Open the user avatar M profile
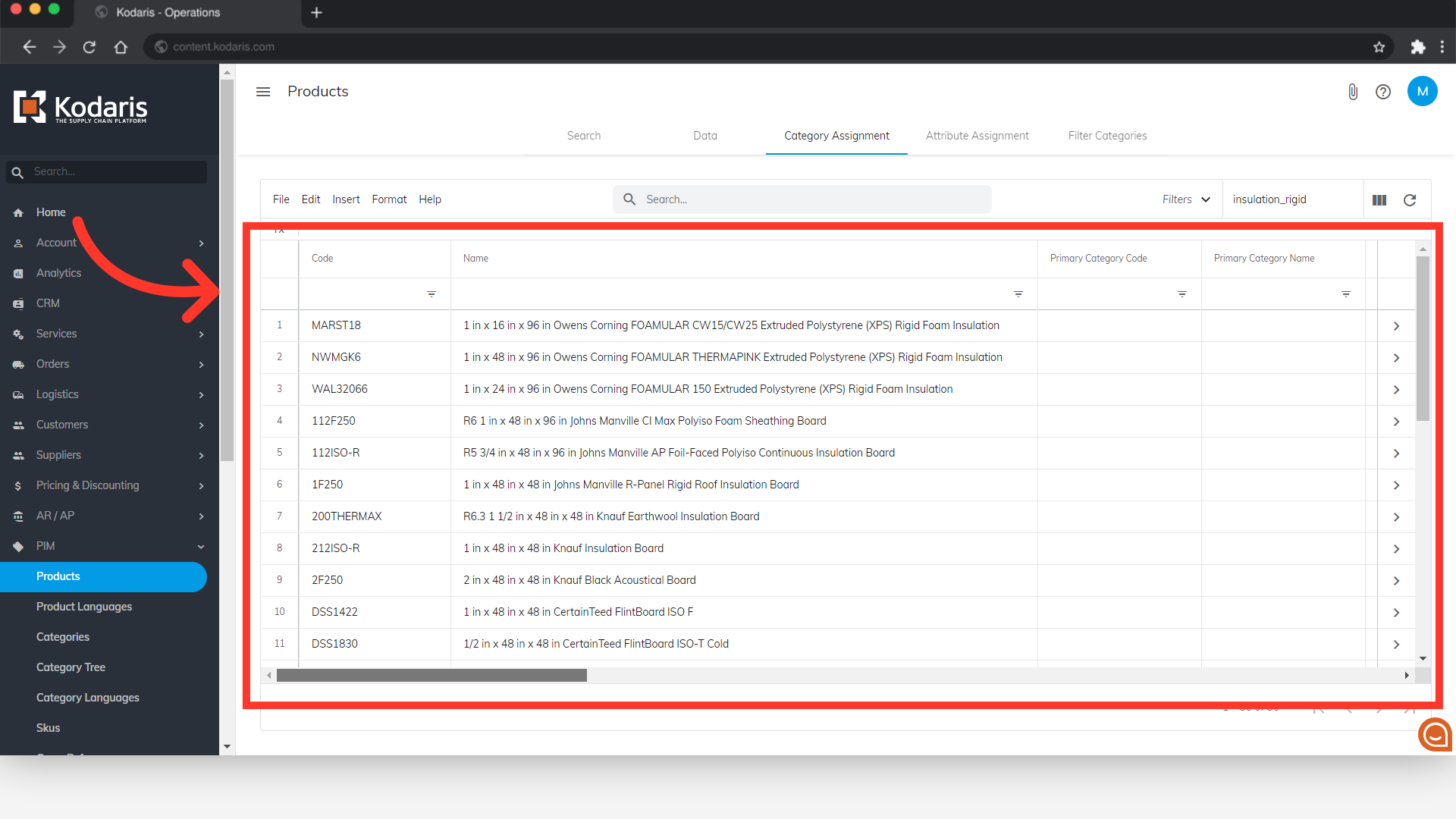 [1422, 92]
